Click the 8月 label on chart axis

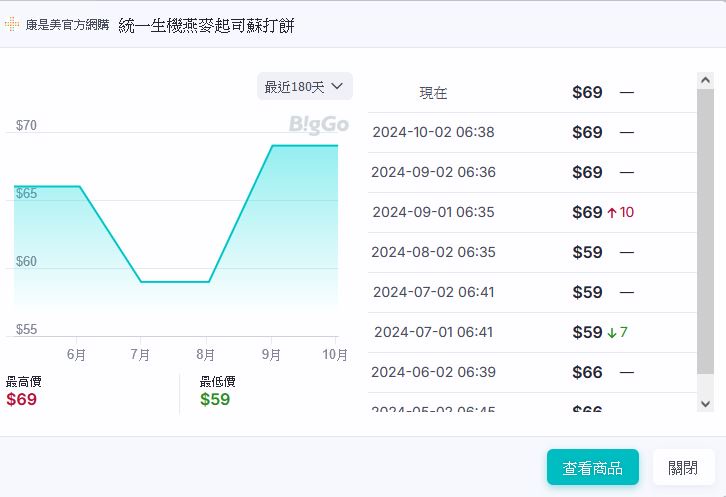[205, 355]
